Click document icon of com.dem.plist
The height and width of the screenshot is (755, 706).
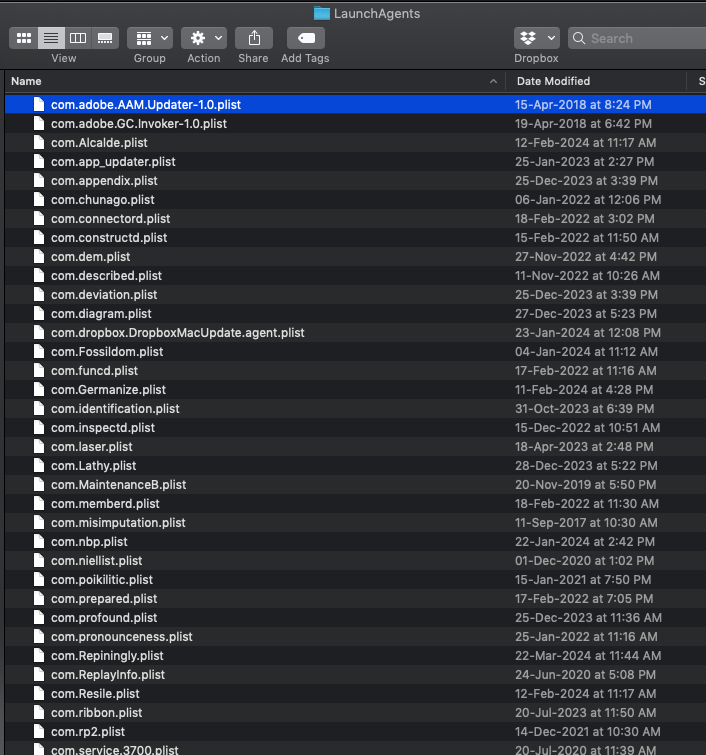coord(39,257)
